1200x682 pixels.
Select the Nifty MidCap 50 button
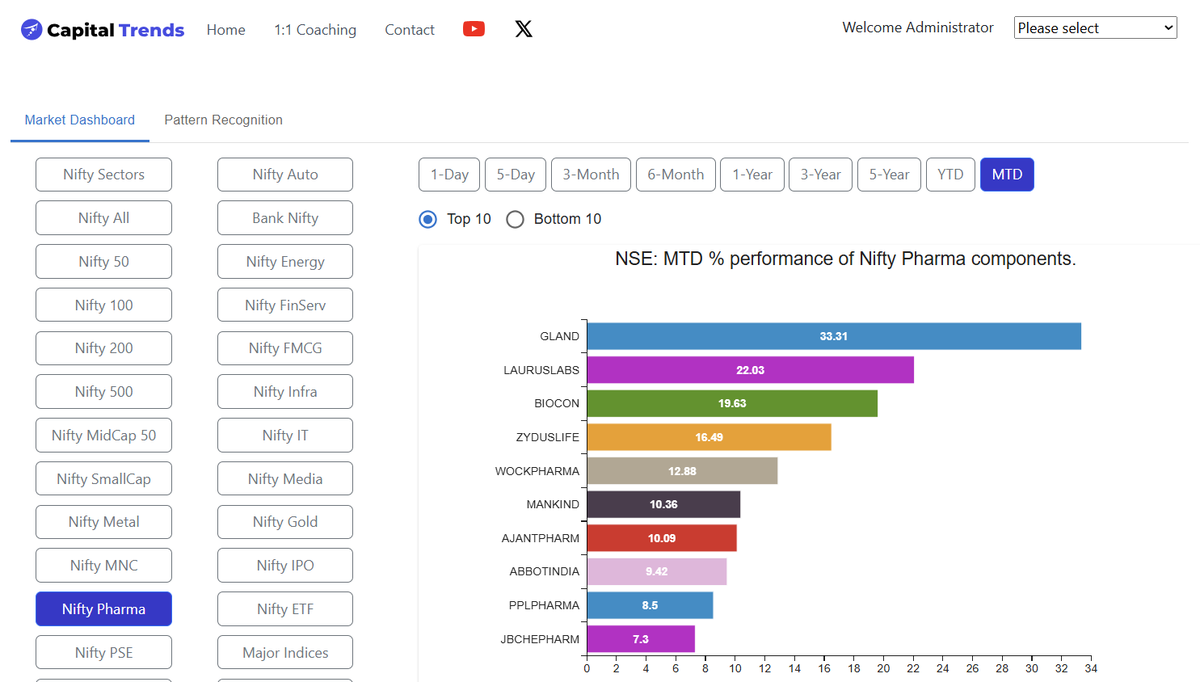104,435
